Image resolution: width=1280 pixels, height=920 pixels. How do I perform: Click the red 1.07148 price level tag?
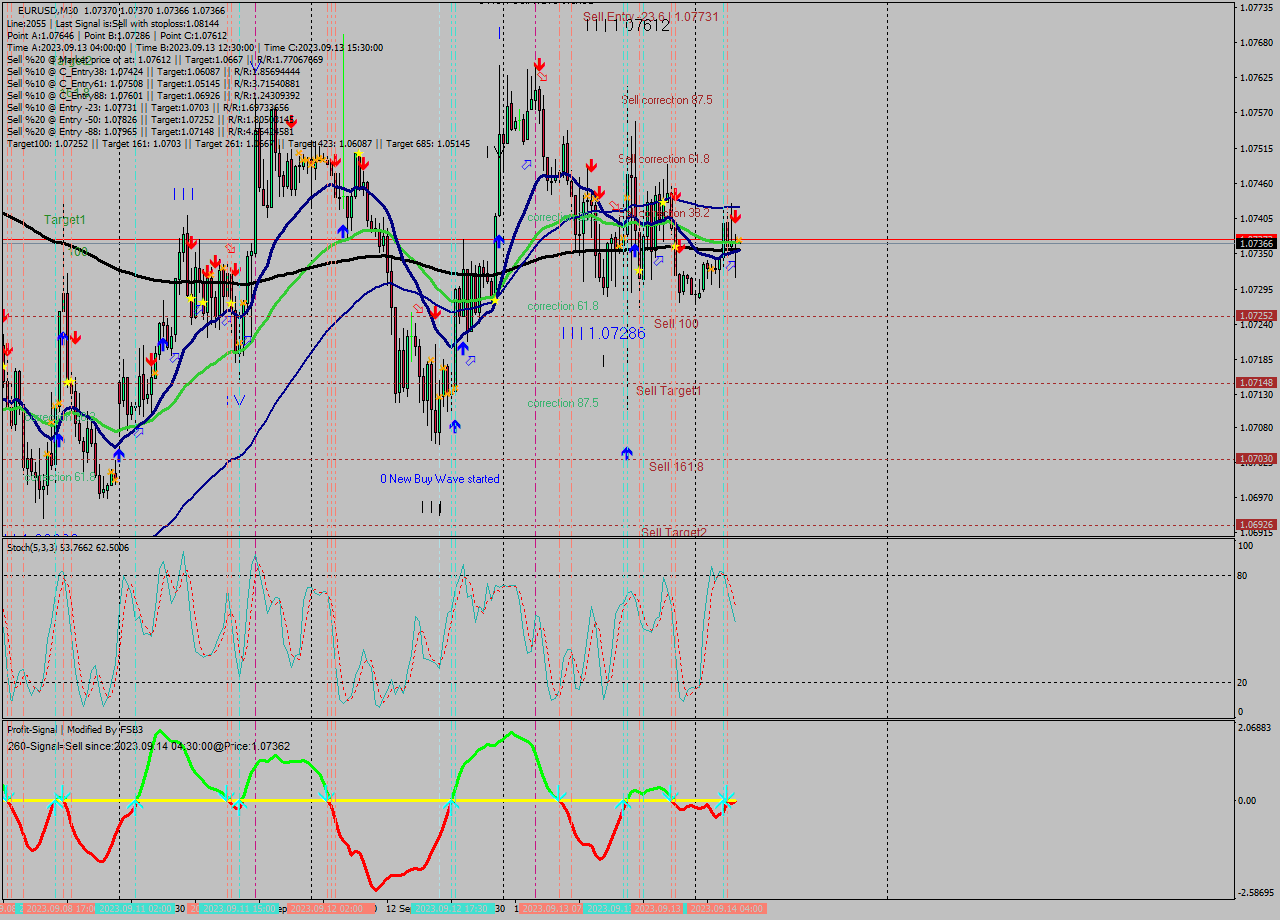click(x=1256, y=382)
